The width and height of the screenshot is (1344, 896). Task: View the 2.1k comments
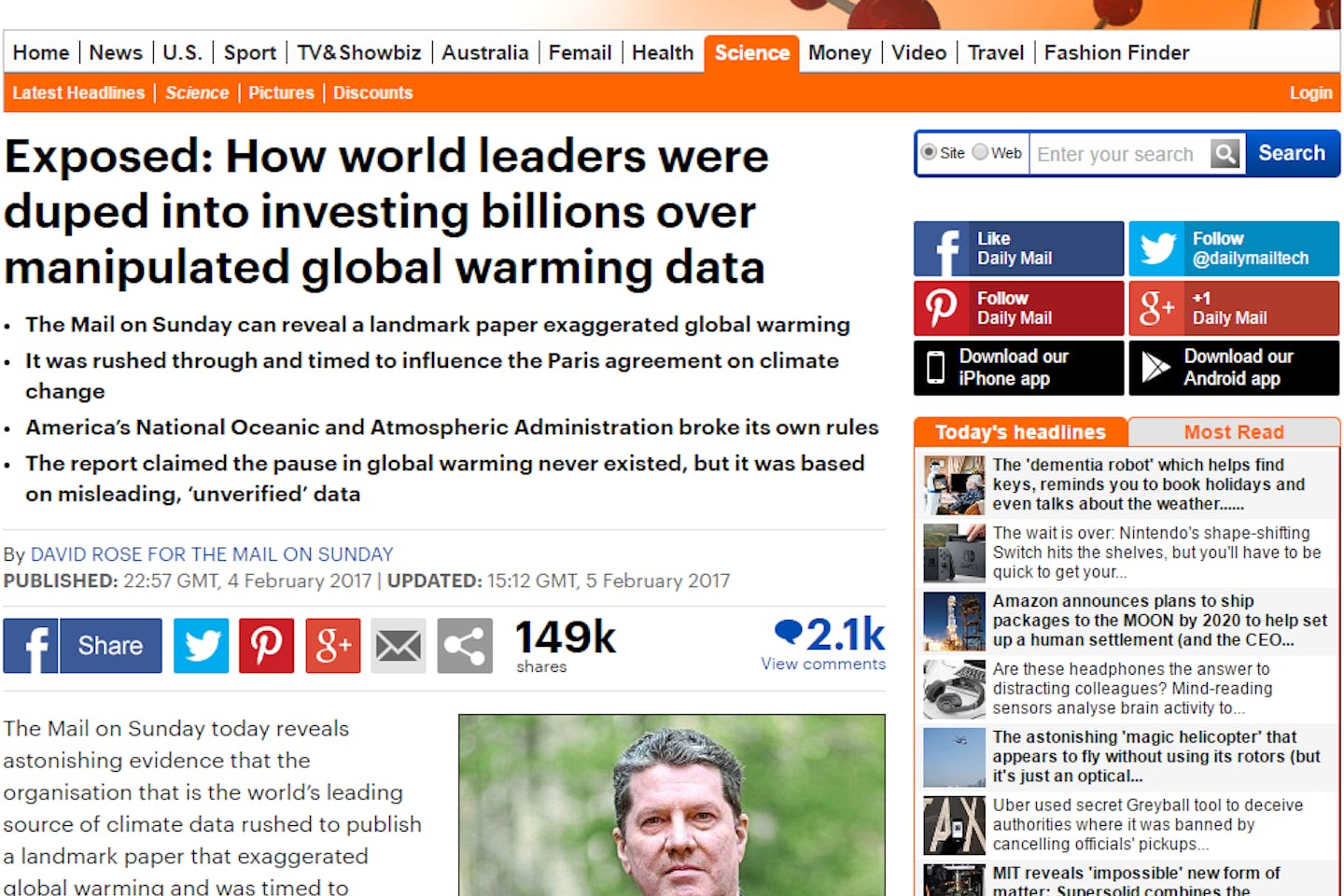[x=823, y=664]
